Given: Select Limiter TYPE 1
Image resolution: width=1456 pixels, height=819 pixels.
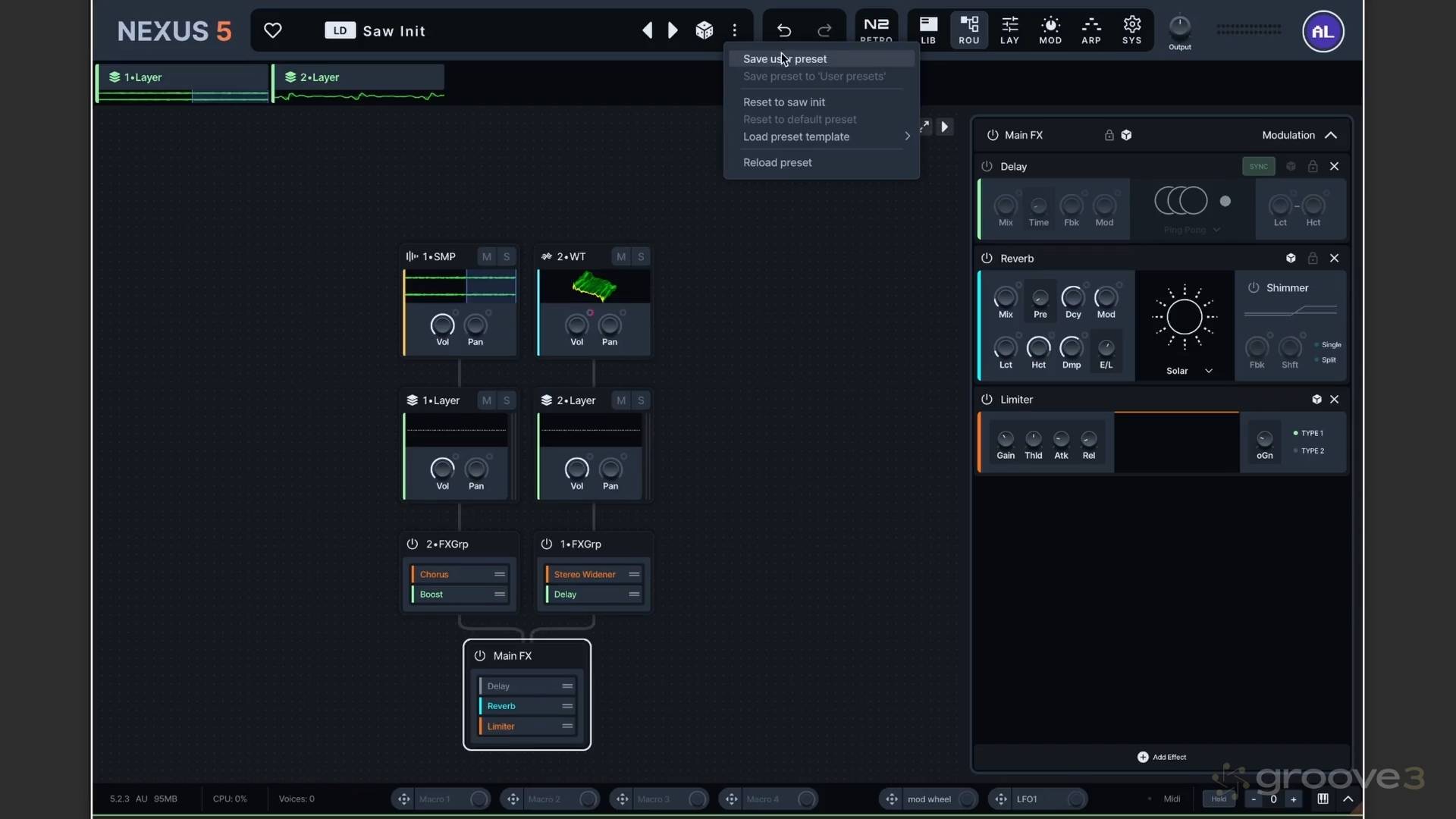Looking at the screenshot, I should (1309, 433).
